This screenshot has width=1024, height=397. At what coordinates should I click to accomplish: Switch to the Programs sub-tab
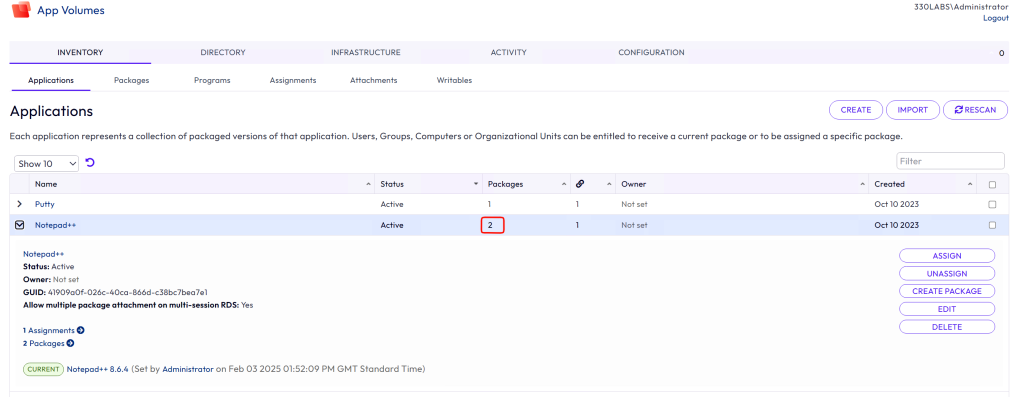212,80
